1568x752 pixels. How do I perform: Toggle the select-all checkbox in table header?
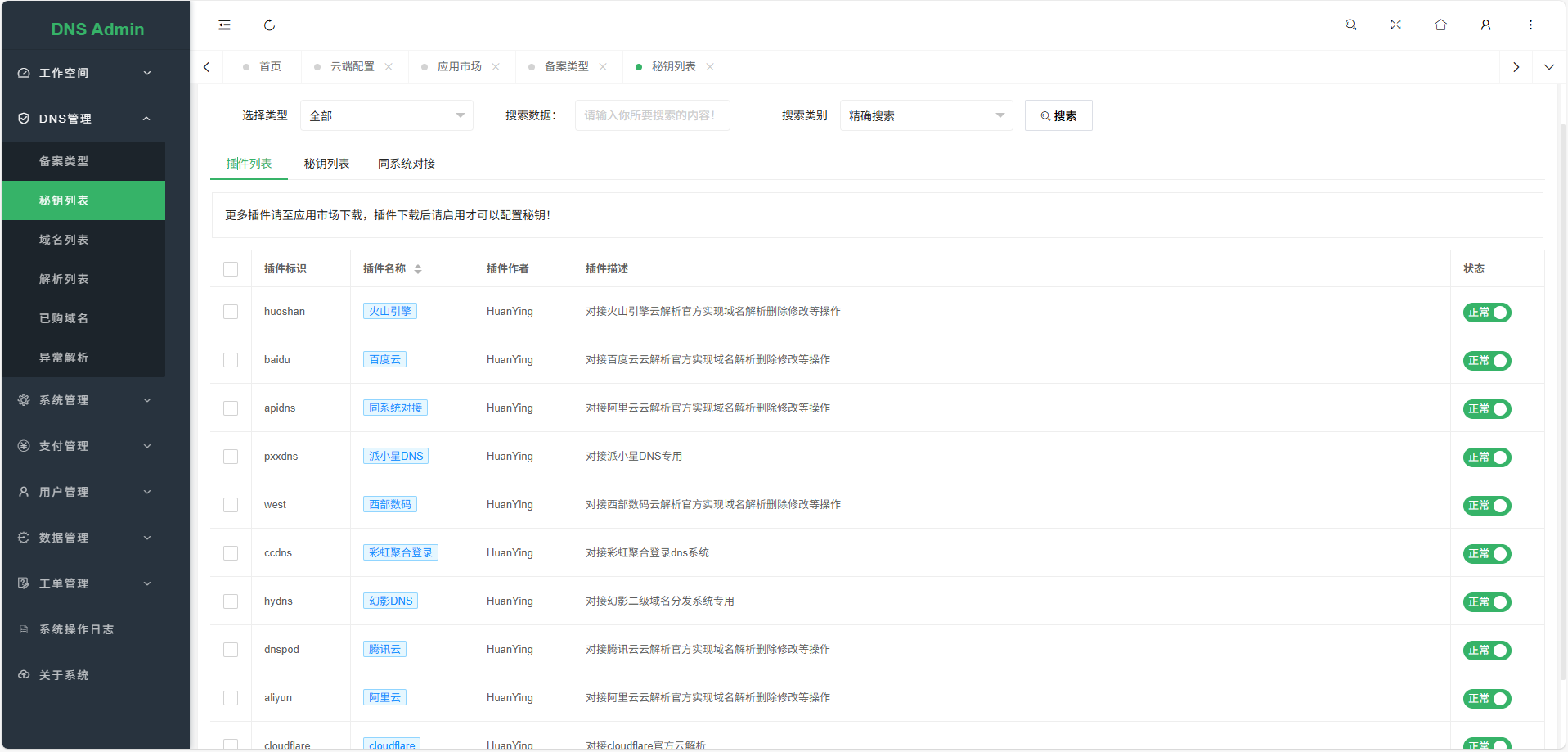pyautogui.click(x=231, y=269)
